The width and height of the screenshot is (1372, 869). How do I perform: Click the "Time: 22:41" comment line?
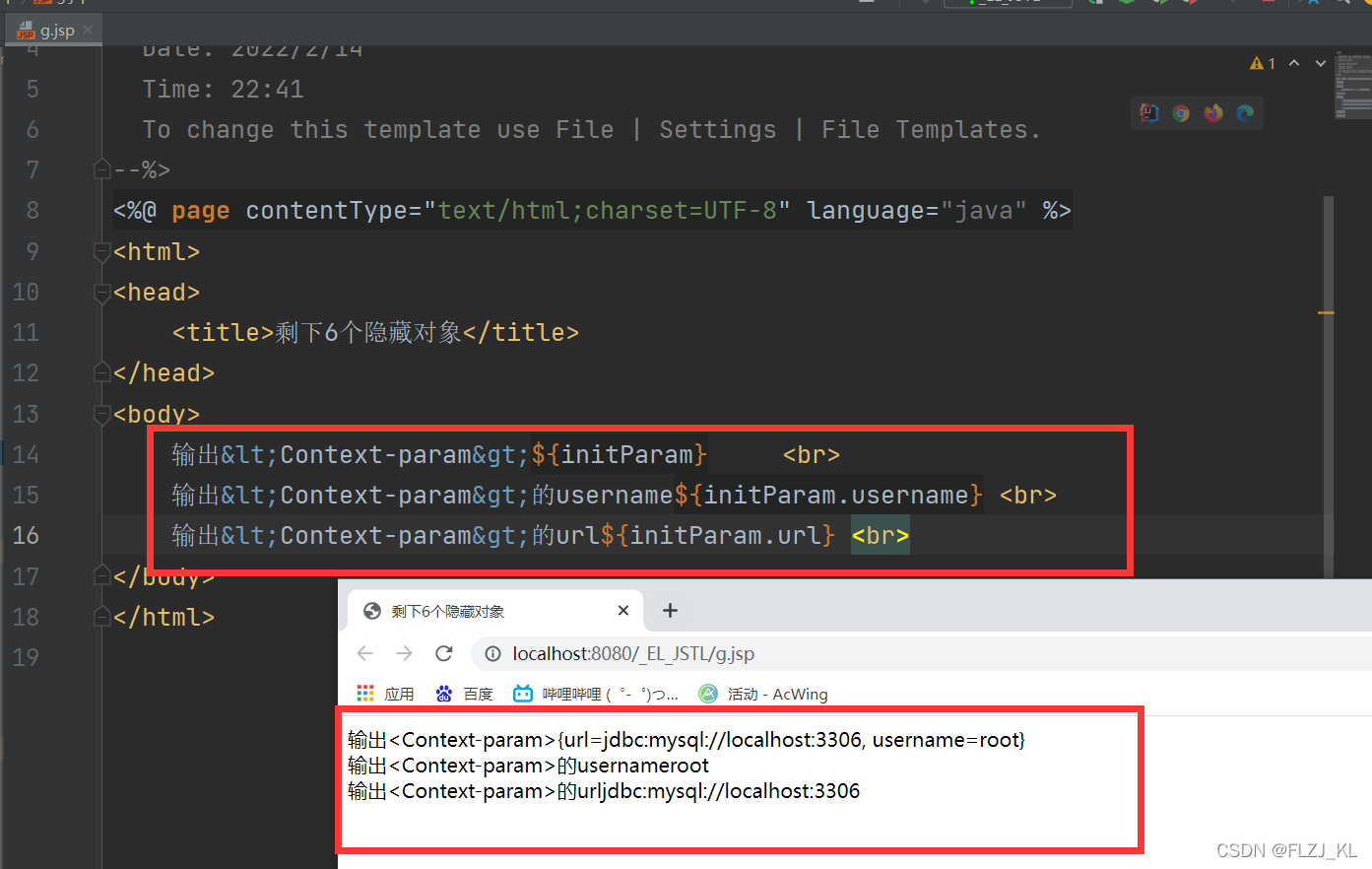[x=224, y=90]
